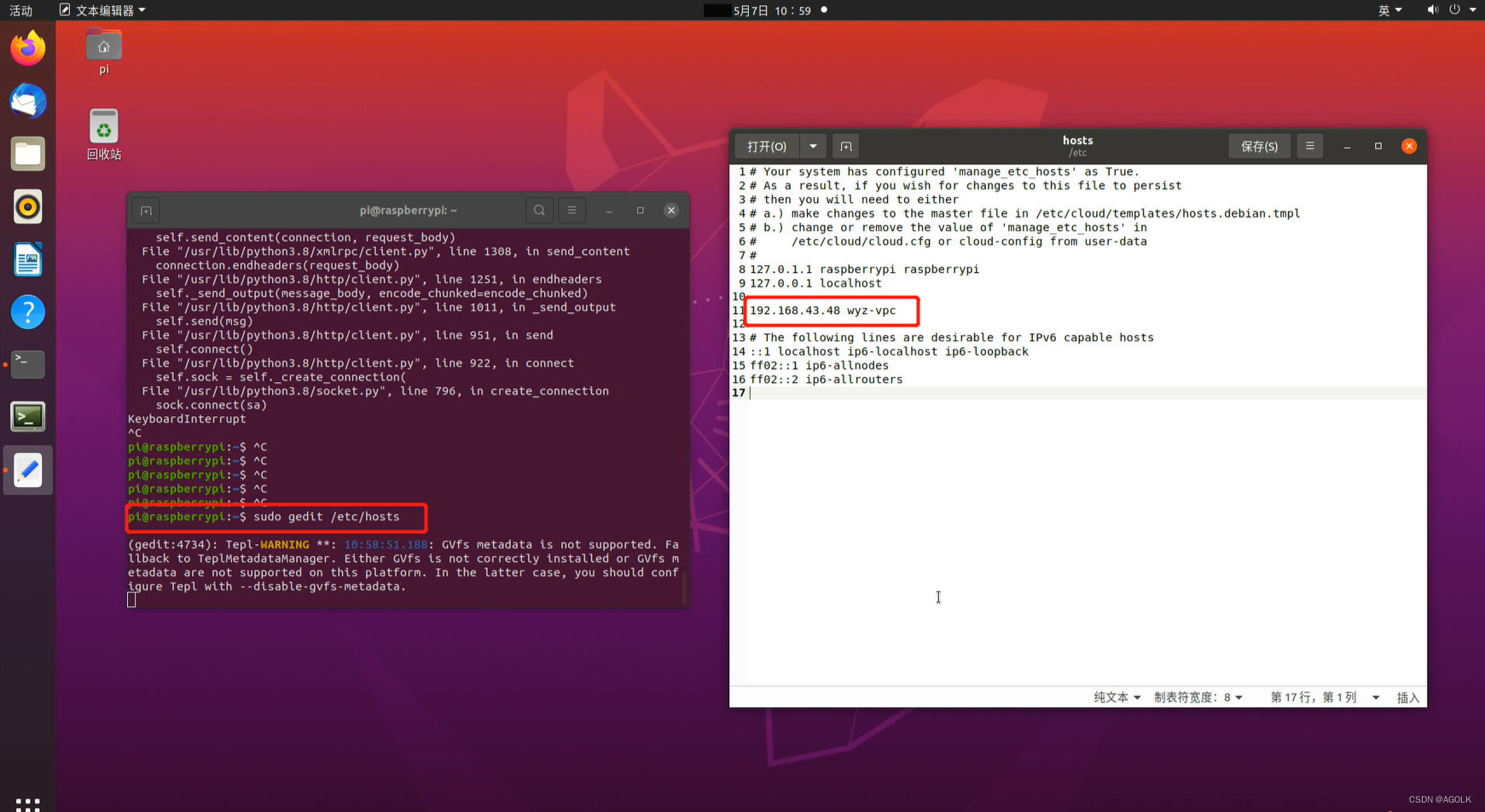This screenshot has width=1485, height=812.
Task: Open a new tab in the terminal window
Action: [x=146, y=211]
